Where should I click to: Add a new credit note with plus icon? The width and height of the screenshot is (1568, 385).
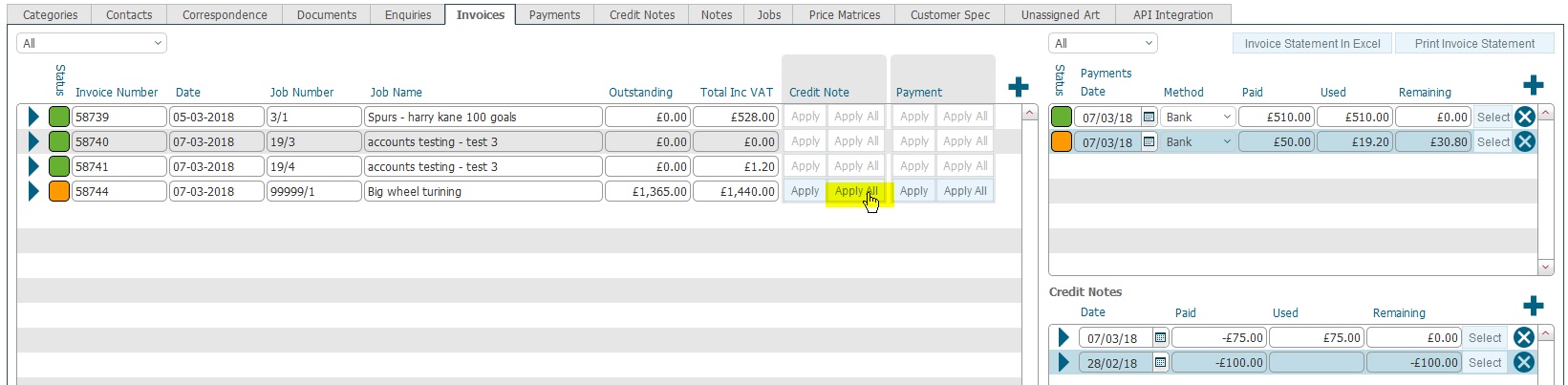point(1534,306)
